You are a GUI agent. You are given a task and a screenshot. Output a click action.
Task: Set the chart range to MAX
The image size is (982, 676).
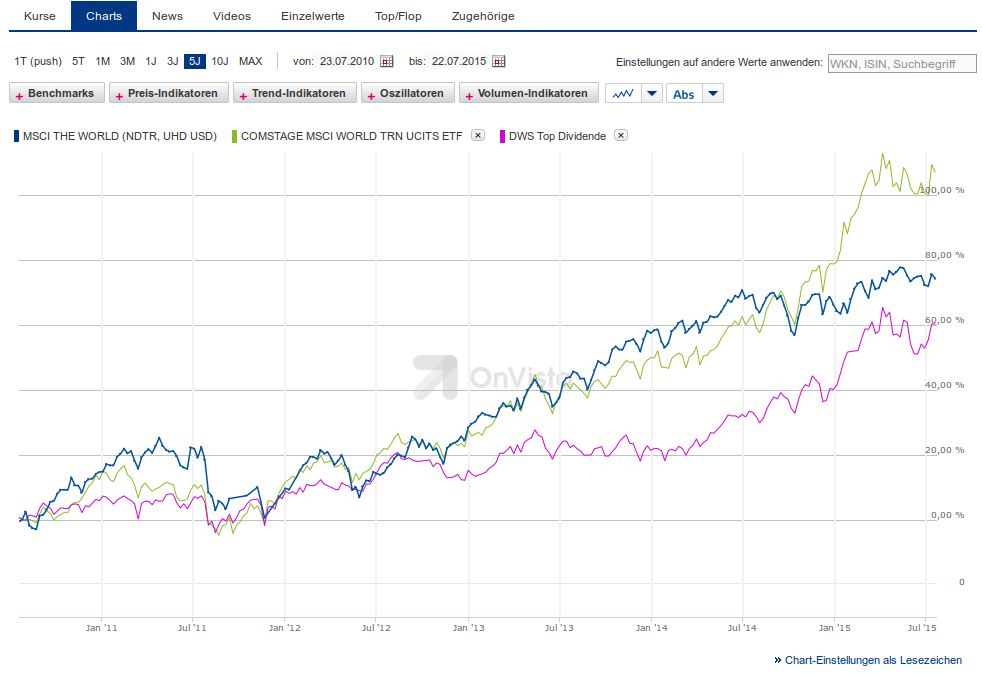pos(250,62)
